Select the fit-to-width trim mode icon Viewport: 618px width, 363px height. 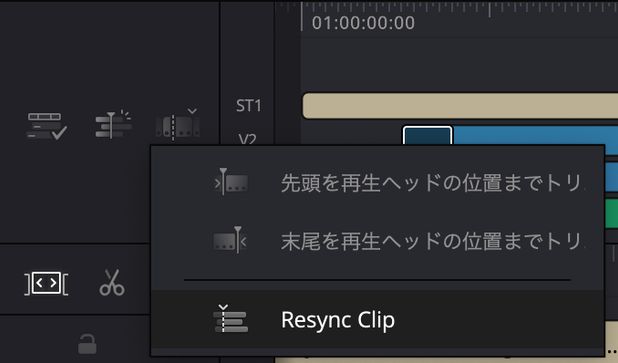click(46, 283)
